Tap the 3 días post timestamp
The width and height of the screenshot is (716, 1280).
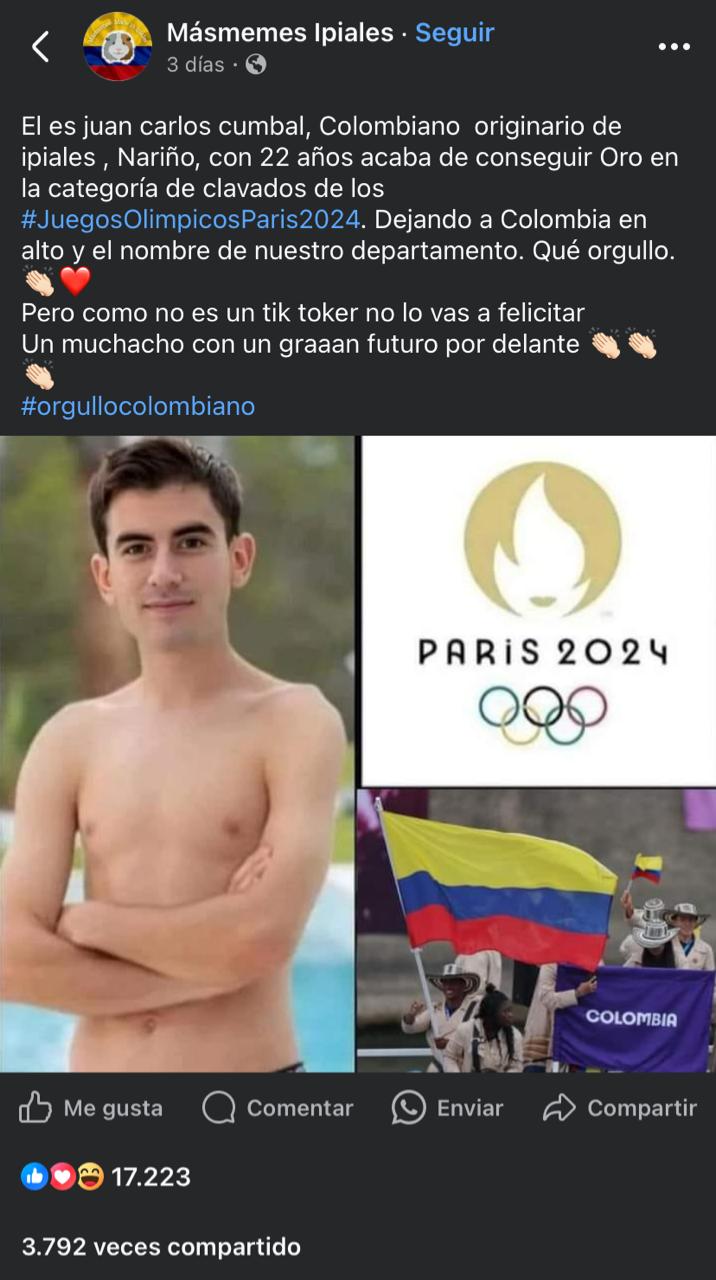point(195,65)
